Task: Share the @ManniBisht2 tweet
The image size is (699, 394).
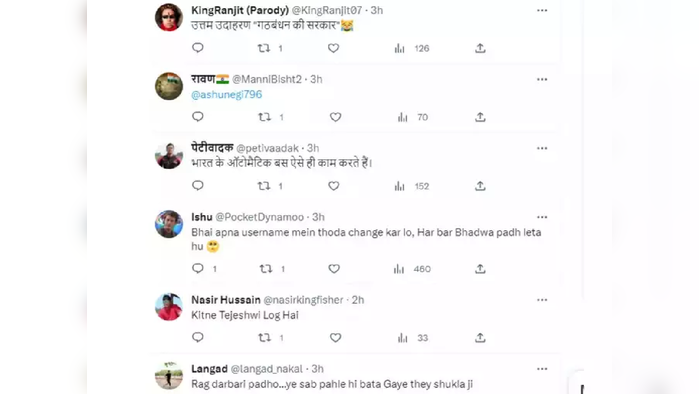Action: point(480,117)
